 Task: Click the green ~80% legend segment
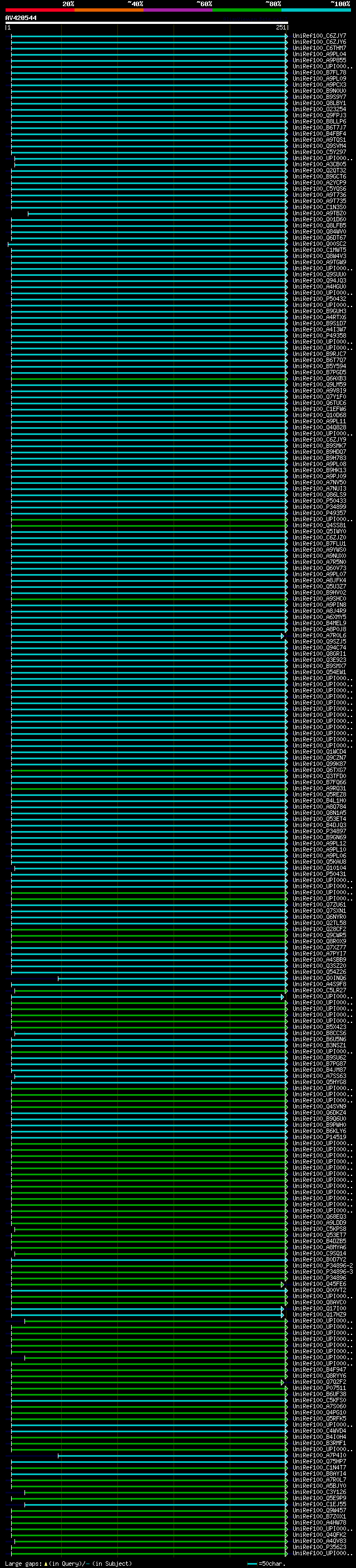click(x=247, y=10)
